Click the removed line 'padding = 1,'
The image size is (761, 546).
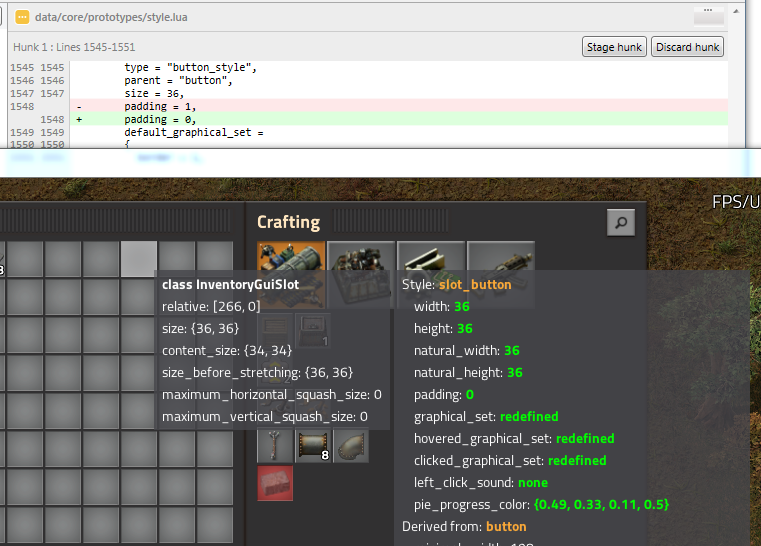click(x=398, y=106)
